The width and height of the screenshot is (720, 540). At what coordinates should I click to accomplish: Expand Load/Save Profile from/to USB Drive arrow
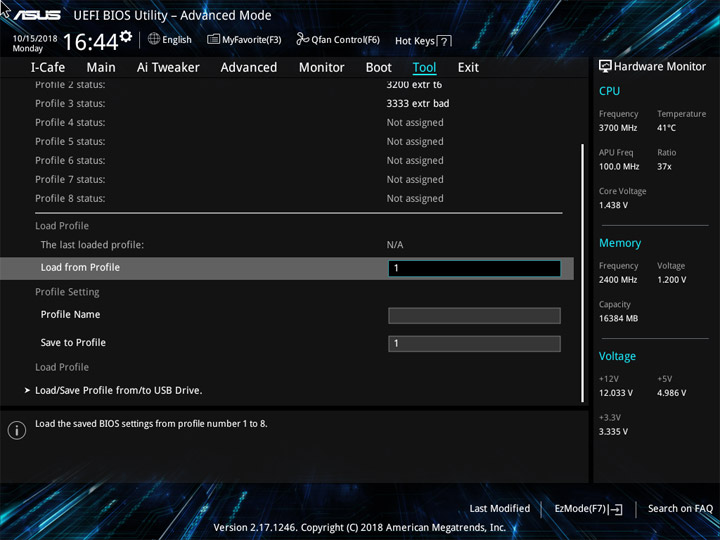click(28, 390)
